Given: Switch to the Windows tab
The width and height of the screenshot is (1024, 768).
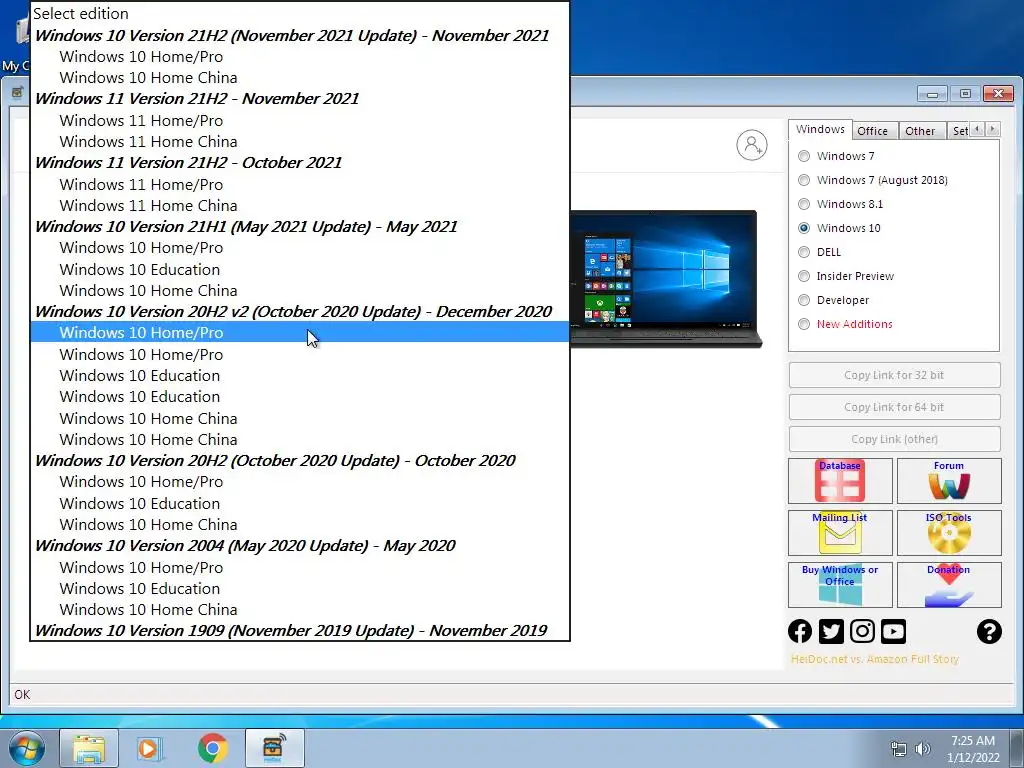Looking at the screenshot, I should 820,129.
